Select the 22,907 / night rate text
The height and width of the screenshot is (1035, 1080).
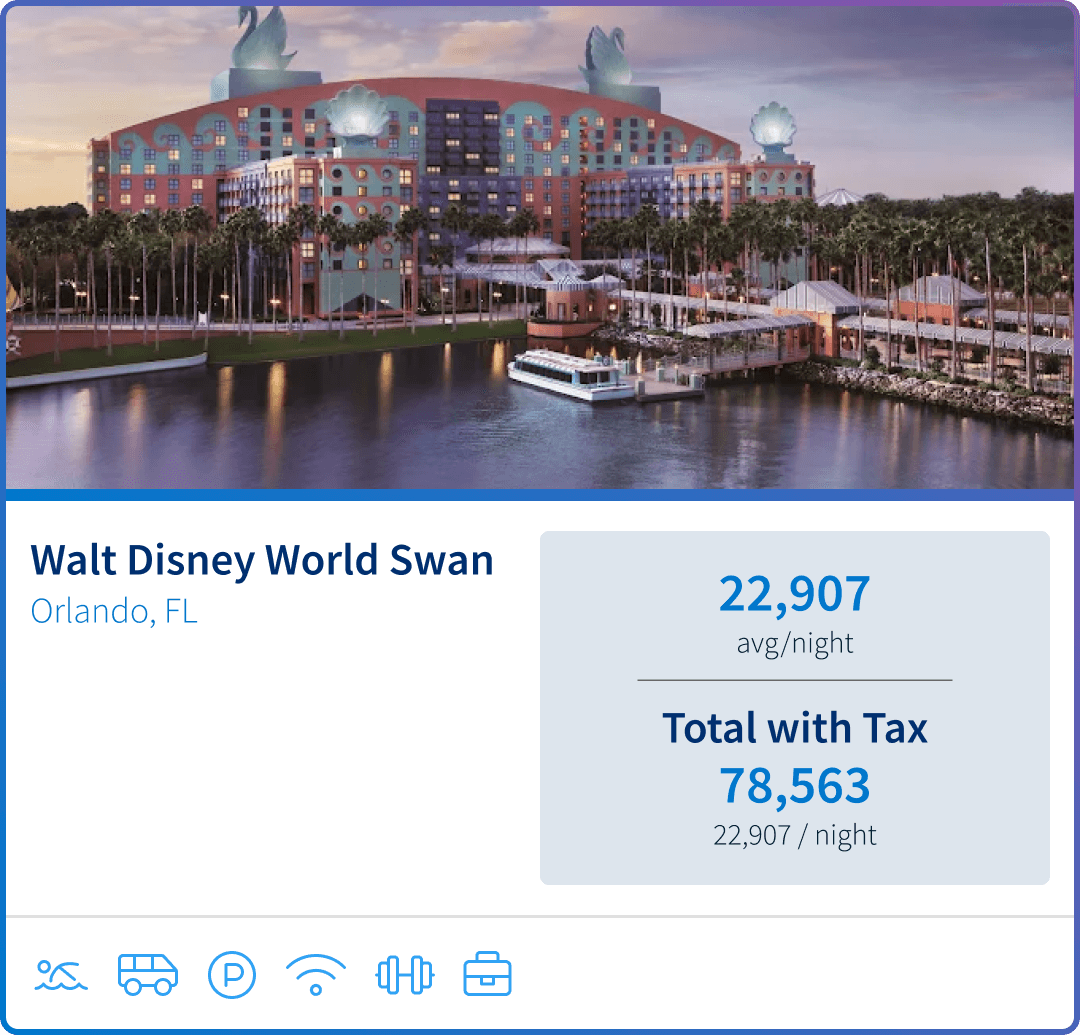[795, 835]
